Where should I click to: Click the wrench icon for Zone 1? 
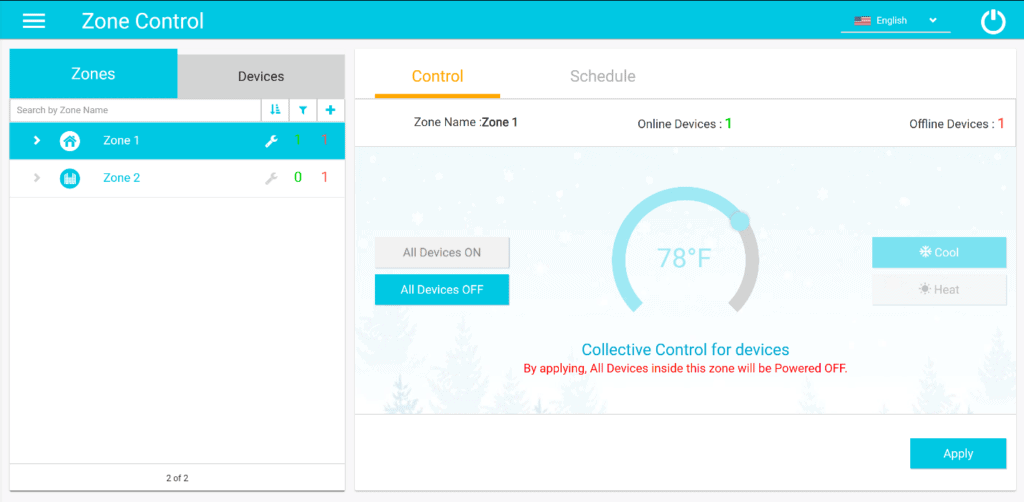pyautogui.click(x=270, y=141)
